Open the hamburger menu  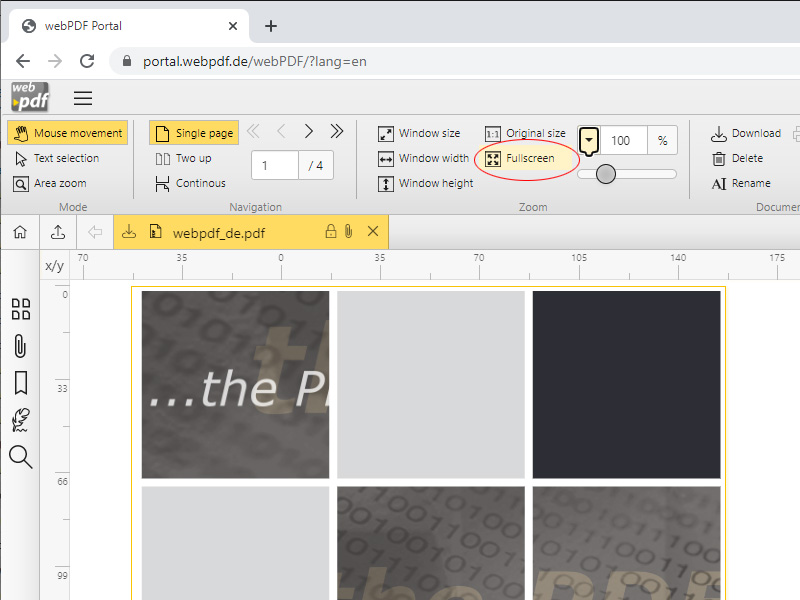point(83,98)
